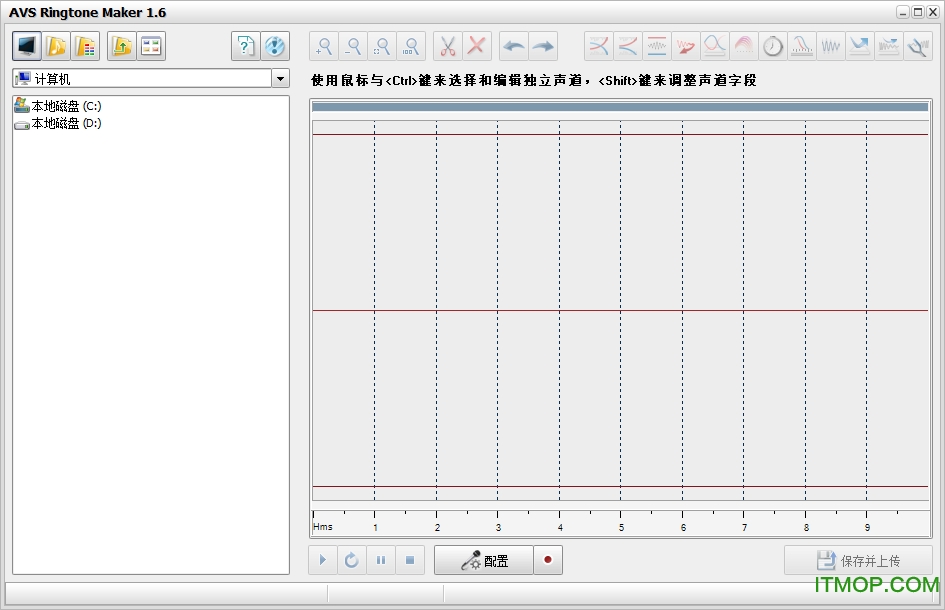Select 本地磁盘 (C:) drive
The image size is (945, 610).
pos(58,106)
